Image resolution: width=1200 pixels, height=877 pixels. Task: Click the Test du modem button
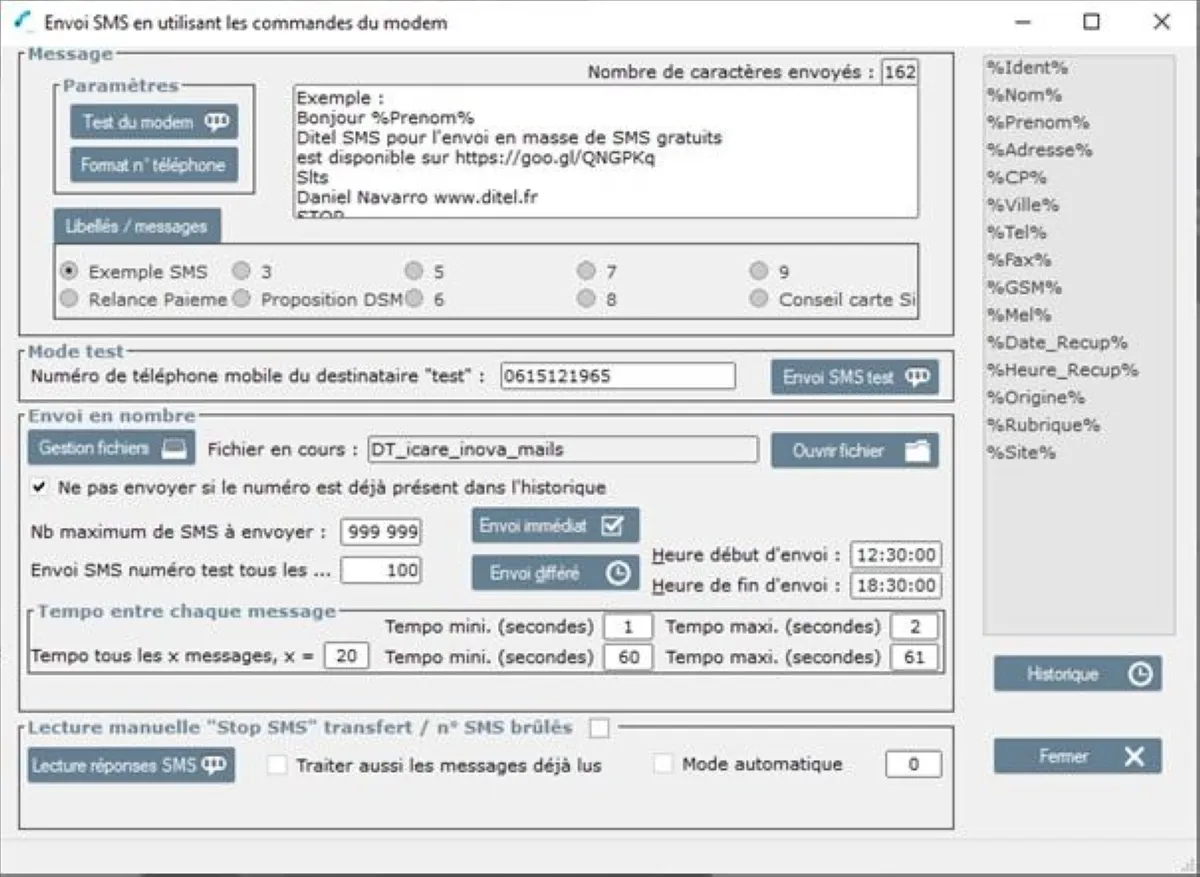pyautogui.click(x=154, y=122)
